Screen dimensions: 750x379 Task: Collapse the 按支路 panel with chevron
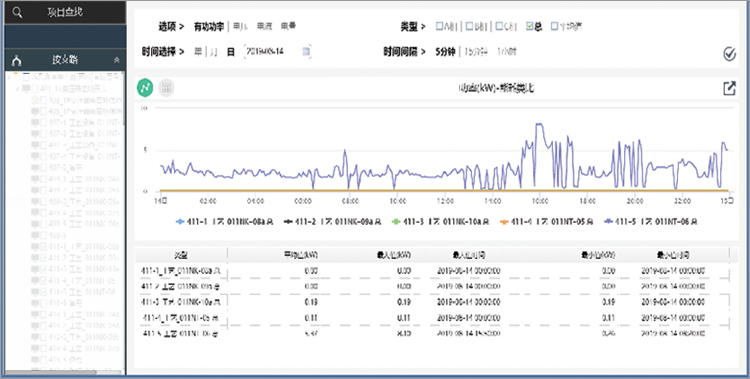[x=116, y=61]
